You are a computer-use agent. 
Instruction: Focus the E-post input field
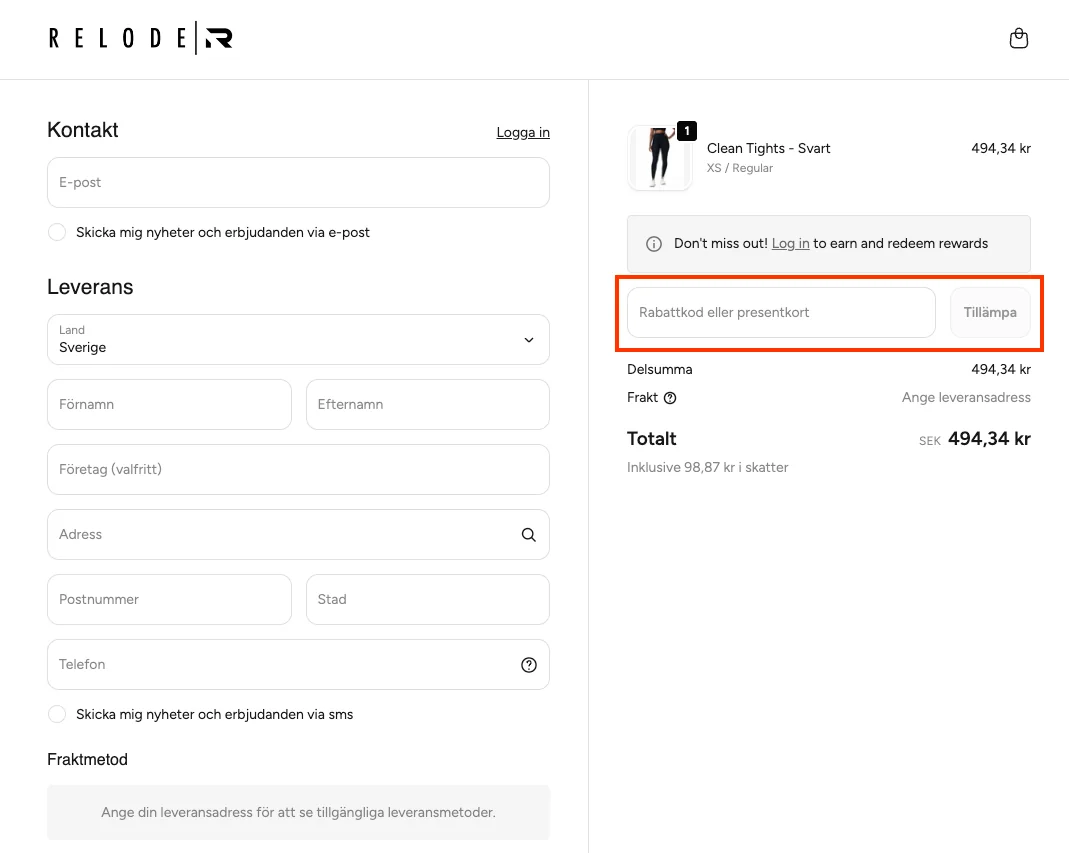pos(298,183)
